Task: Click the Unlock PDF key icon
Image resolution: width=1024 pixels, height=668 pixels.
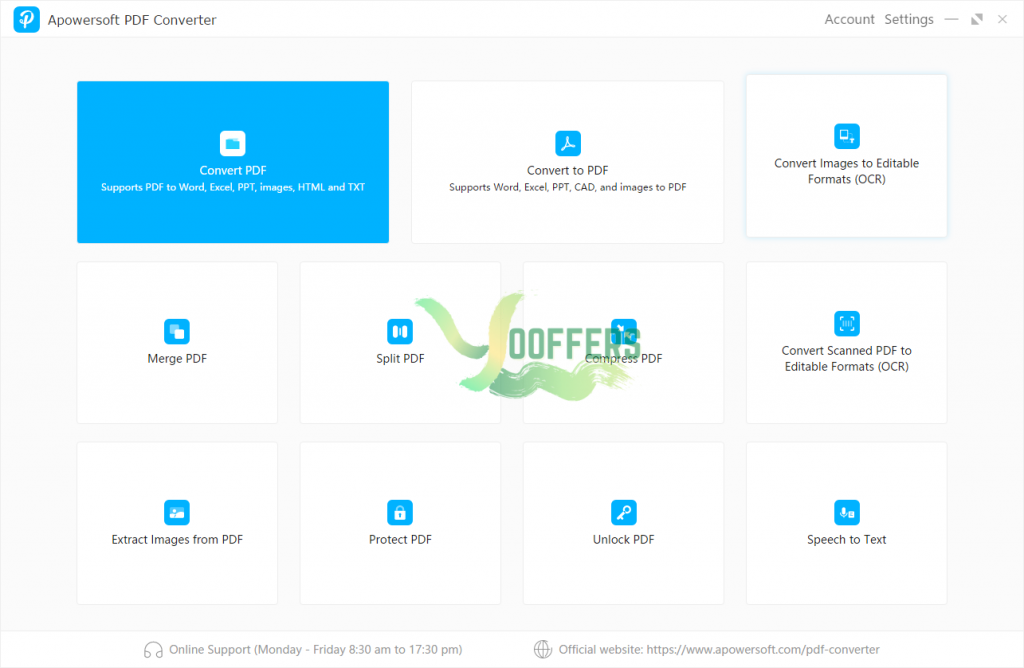Action: tap(623, 513)
